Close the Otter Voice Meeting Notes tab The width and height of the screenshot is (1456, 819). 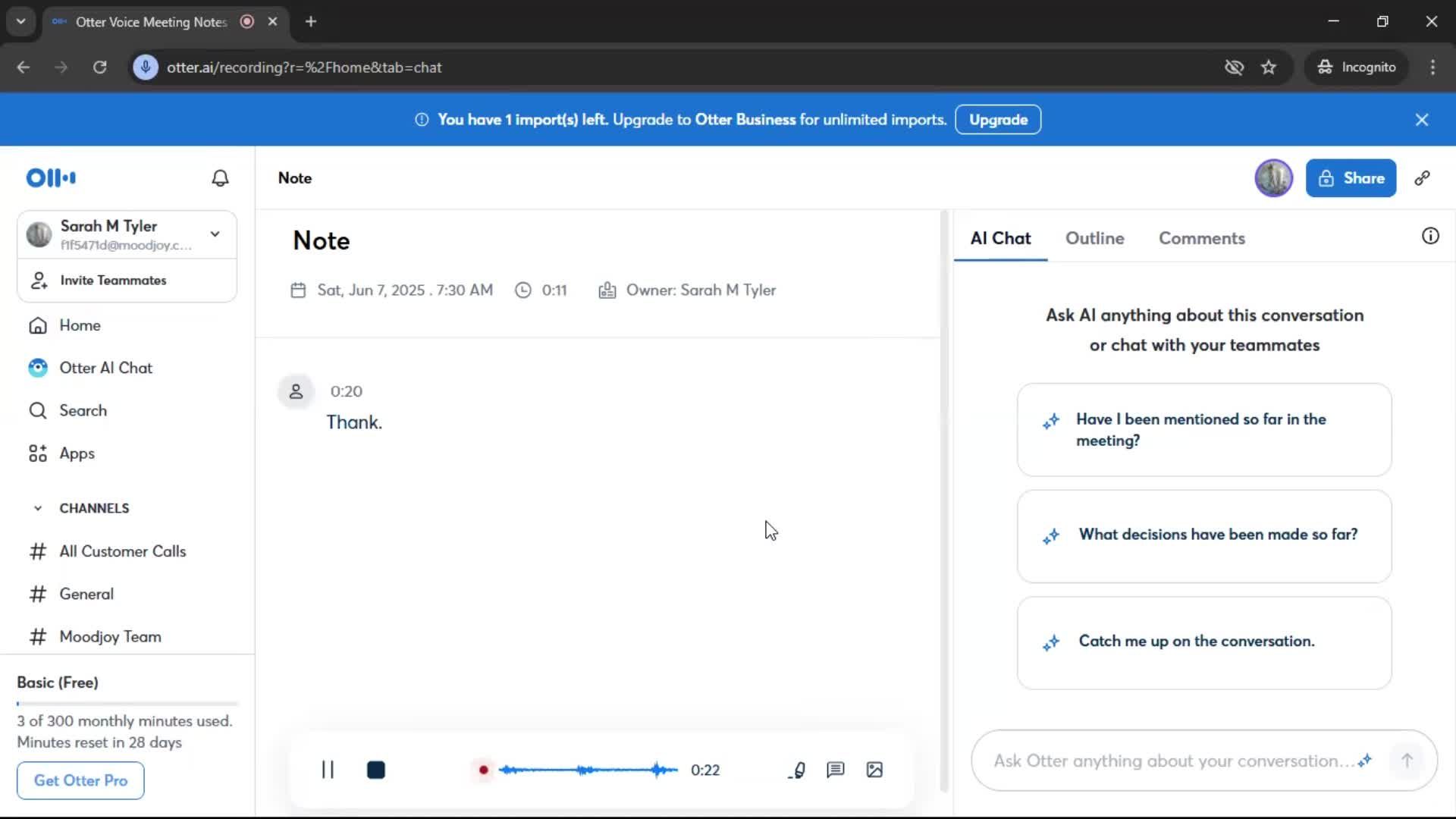[x=272, y=21]
